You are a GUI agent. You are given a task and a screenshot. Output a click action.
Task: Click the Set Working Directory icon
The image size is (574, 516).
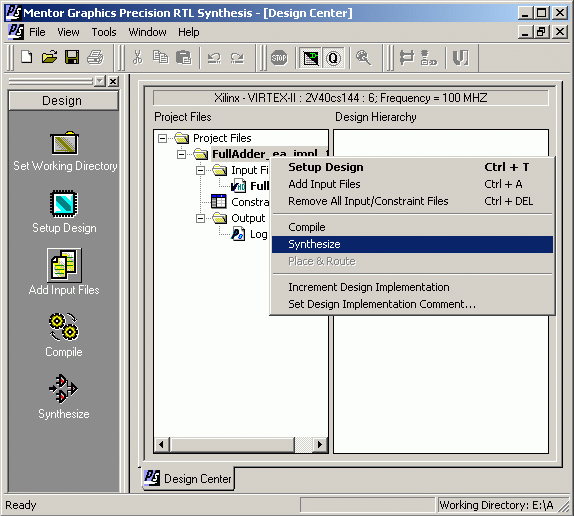point(64,143)
